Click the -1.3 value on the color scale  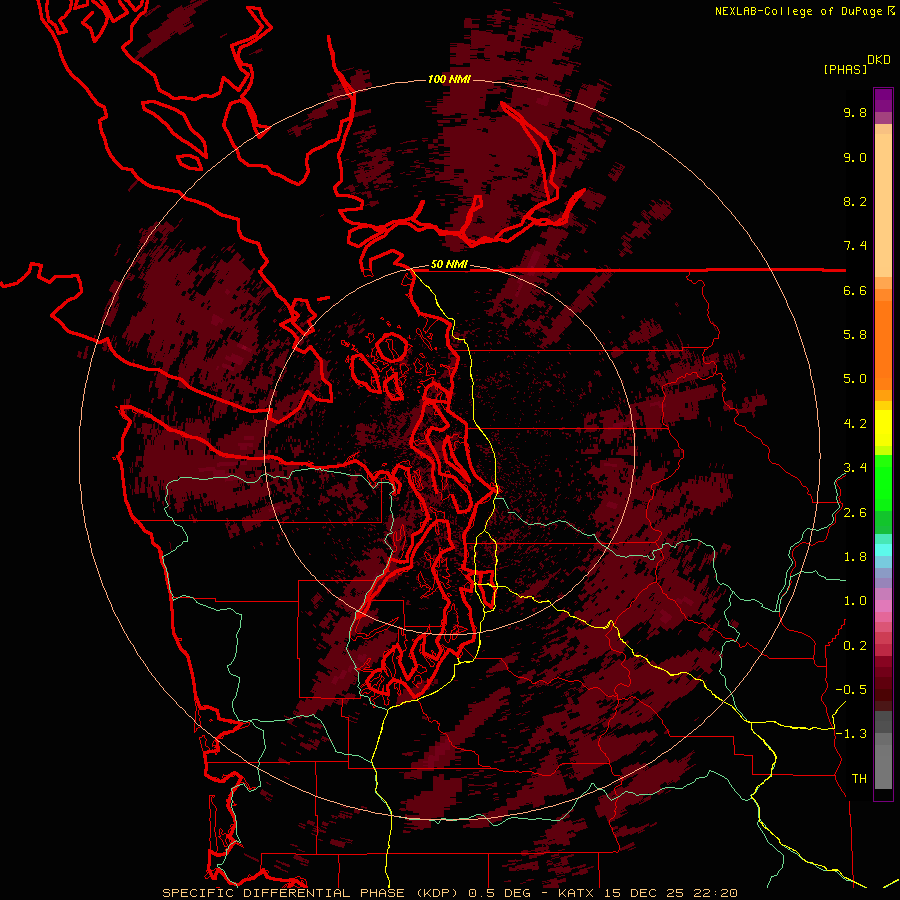pyautogui.click(x=851, y=734)
